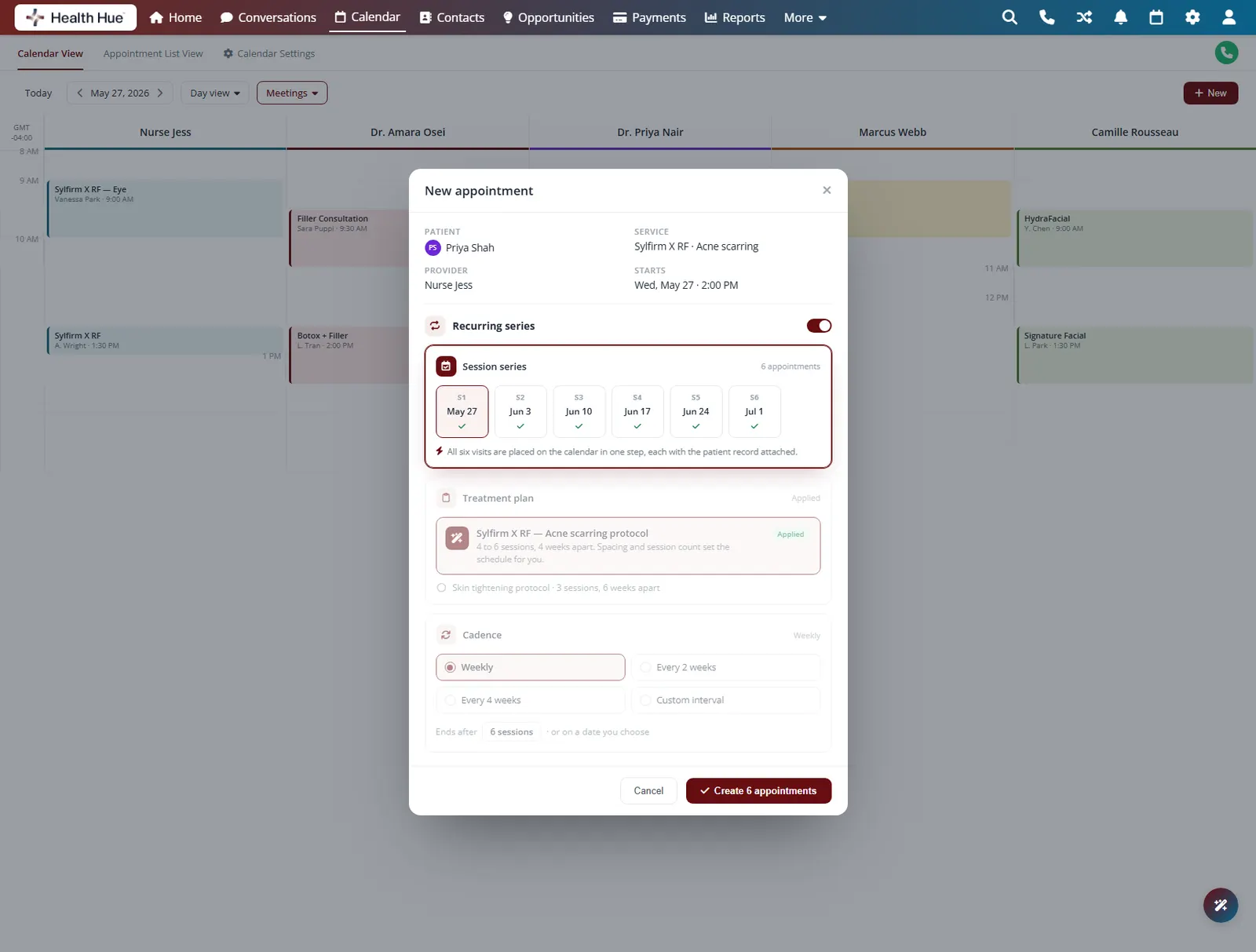Expand the More menu
1256x952 pixels.
805,17
